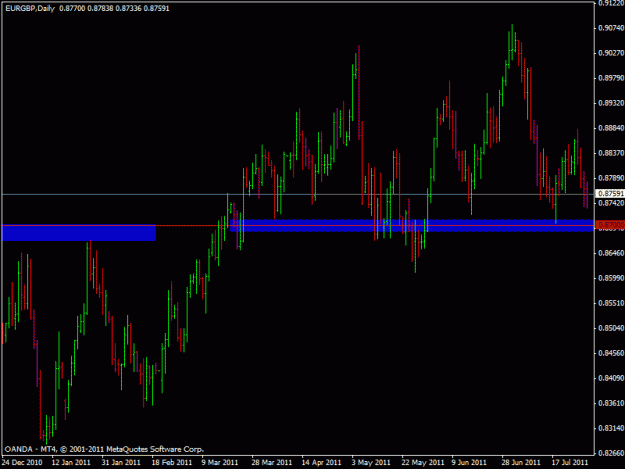The height and width of the screenshot is (469, 625).
Task: Click the 17 Jul 2011 date label
Action: point(570,463)
